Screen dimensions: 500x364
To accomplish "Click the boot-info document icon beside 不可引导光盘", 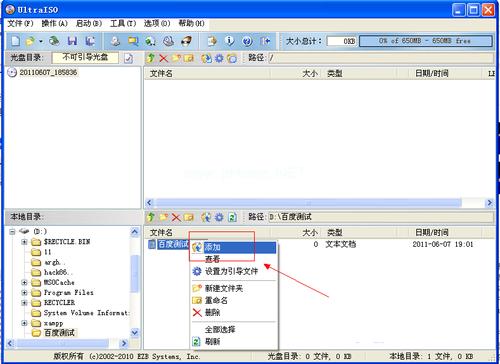I will point(128,58).
